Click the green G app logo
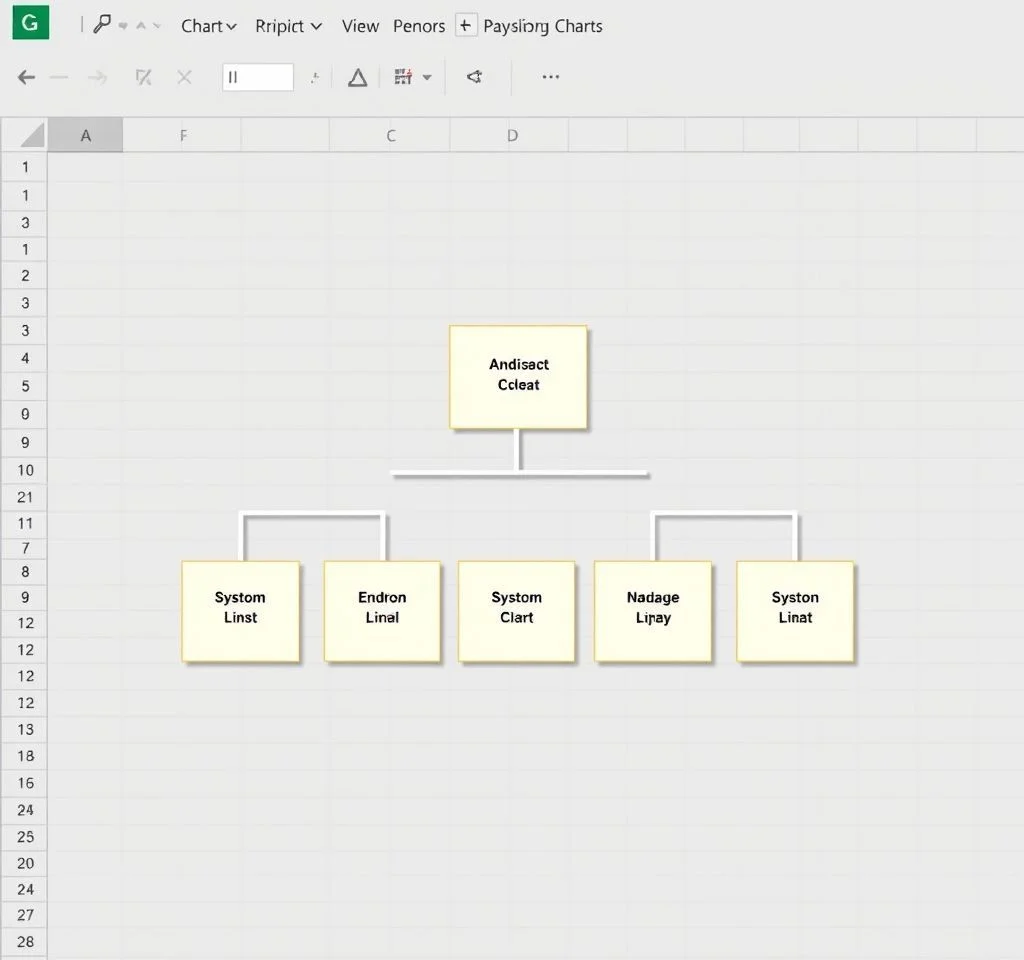Screen dimensions: 1024x960 point(30,23)
